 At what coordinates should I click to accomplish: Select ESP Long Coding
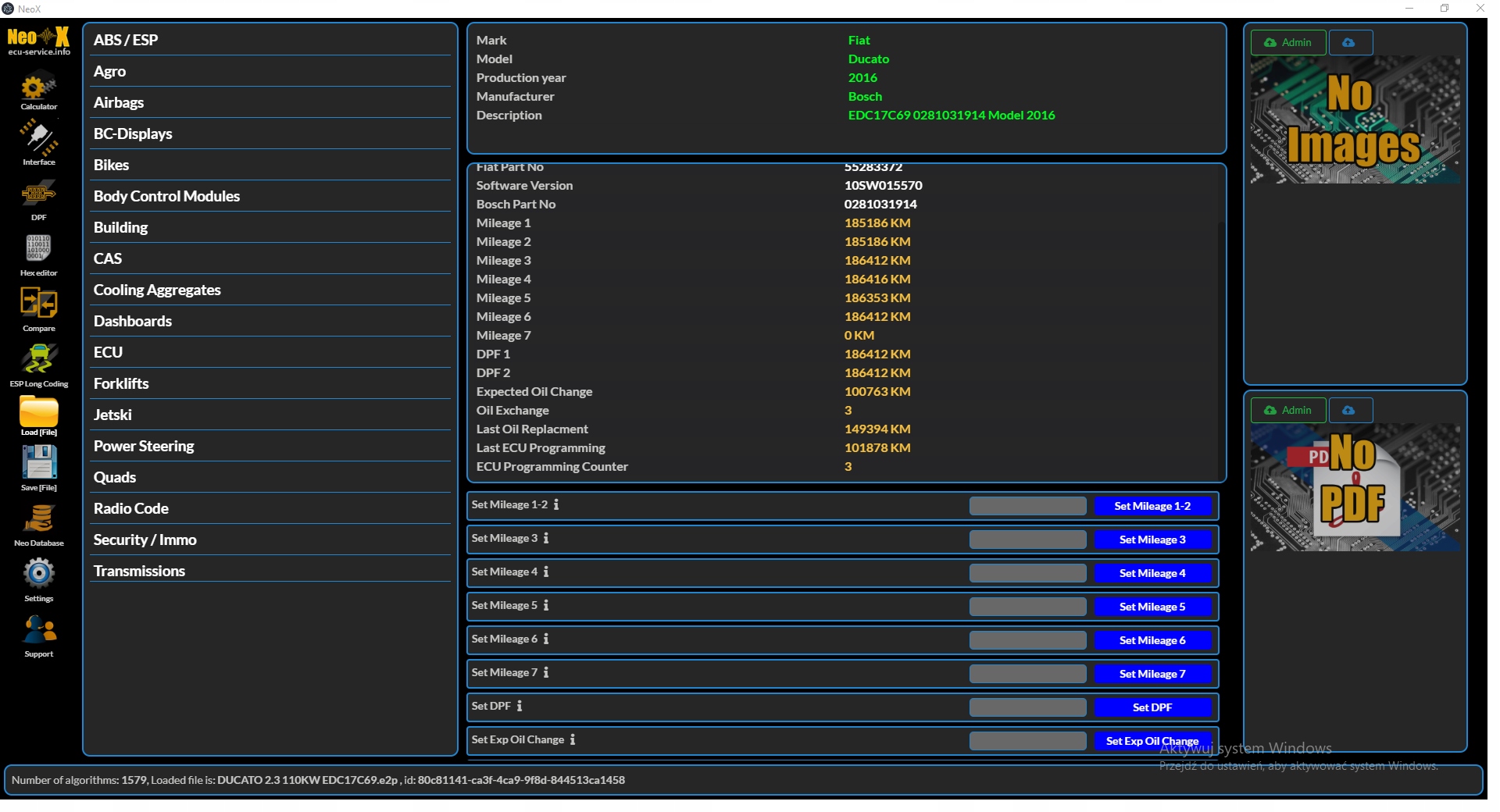(x=38, y=361)
